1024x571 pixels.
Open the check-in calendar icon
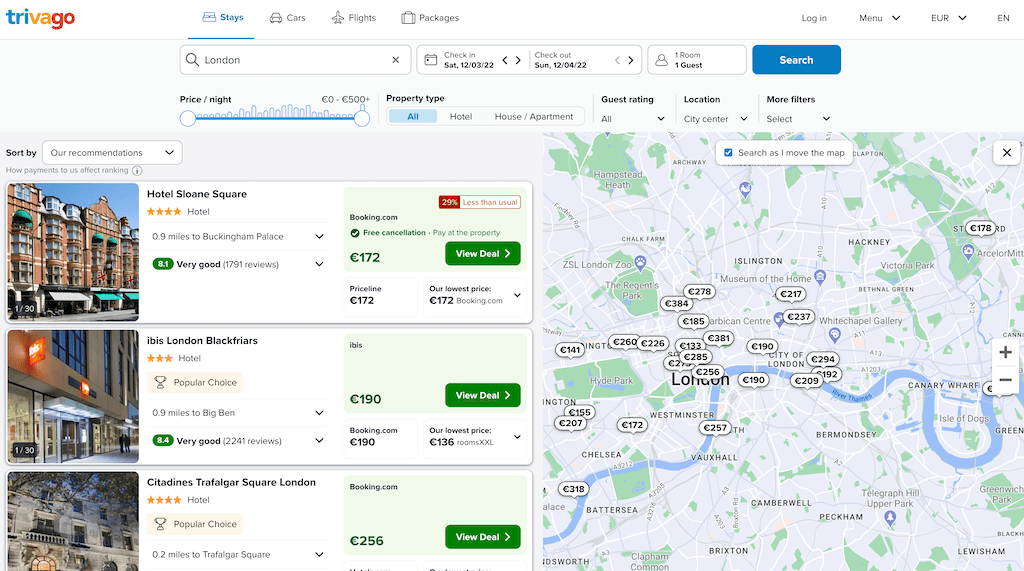click(430, 60)
